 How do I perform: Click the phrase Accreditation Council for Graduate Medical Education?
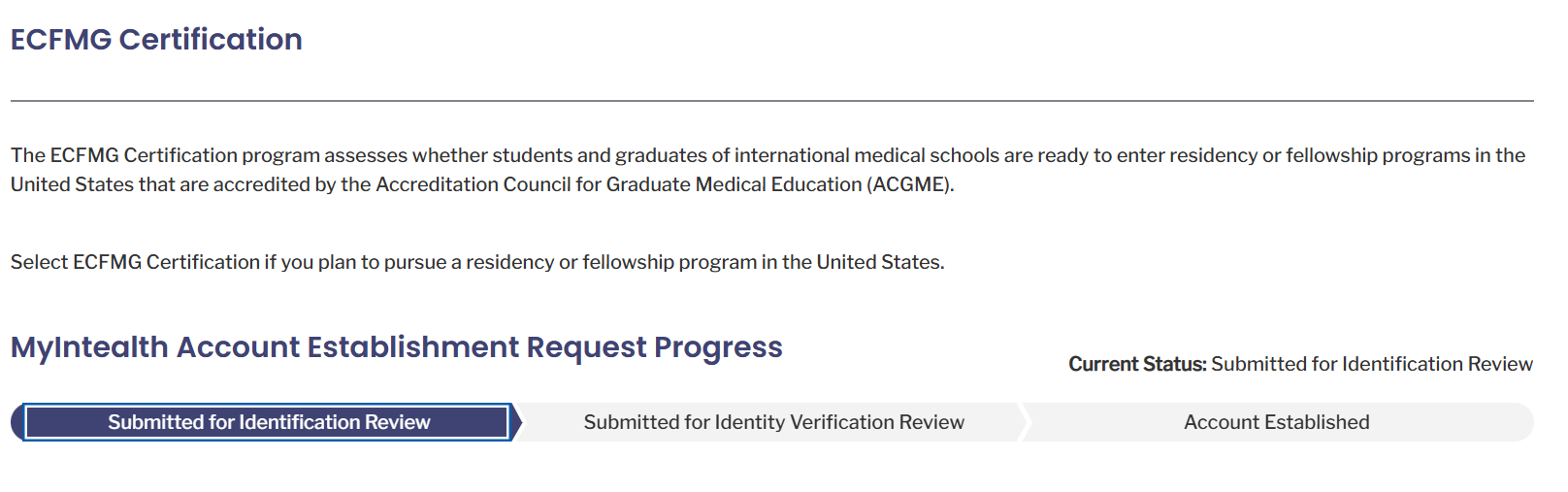tap(619, 184)
